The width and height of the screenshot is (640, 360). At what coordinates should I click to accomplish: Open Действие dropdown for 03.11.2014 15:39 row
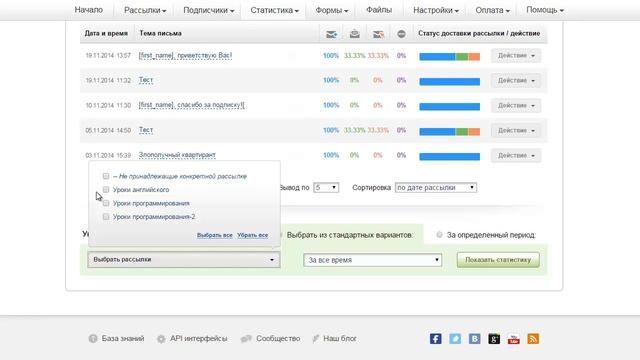(516, 155)
